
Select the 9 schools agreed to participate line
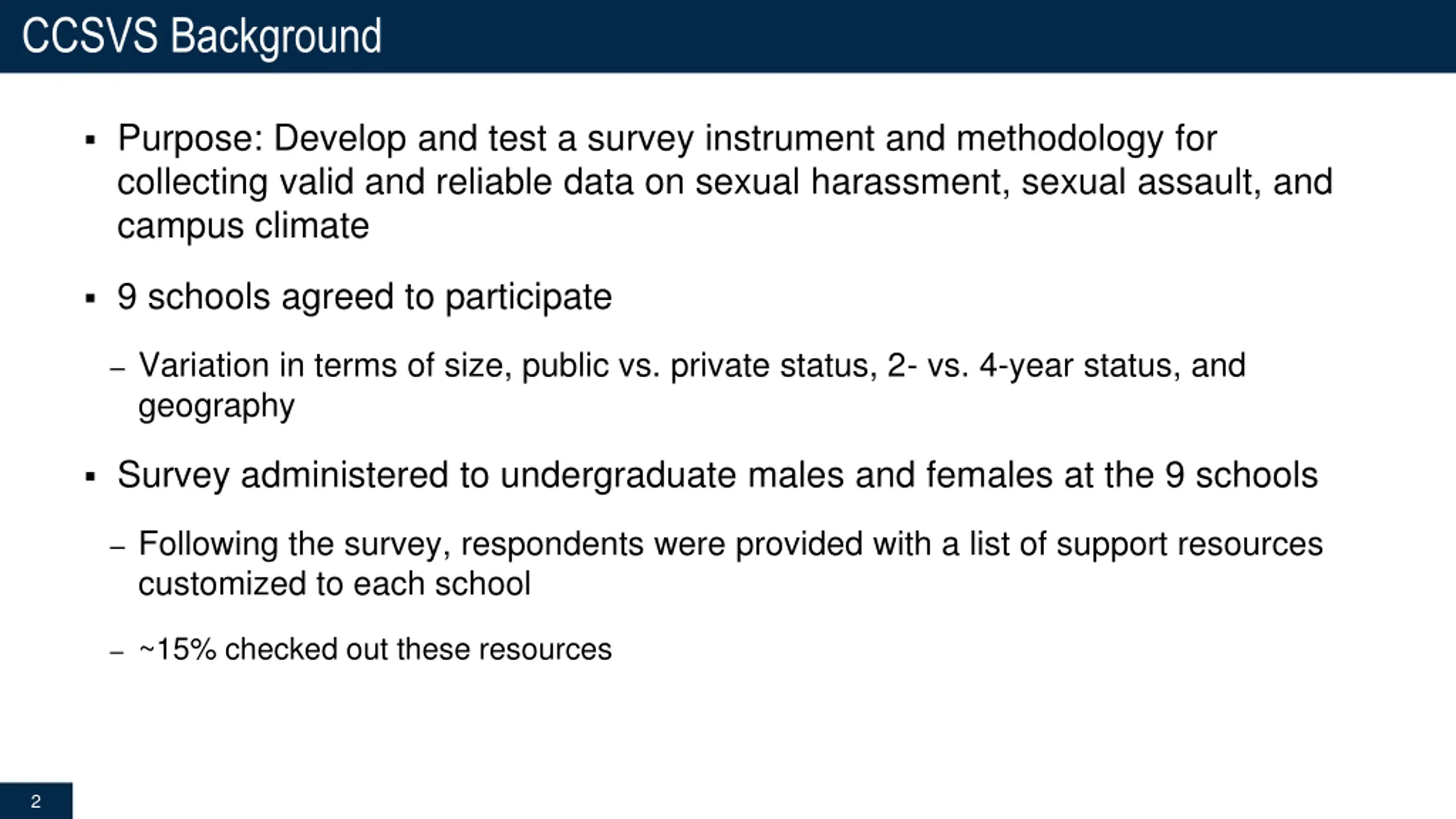point(365,297)
